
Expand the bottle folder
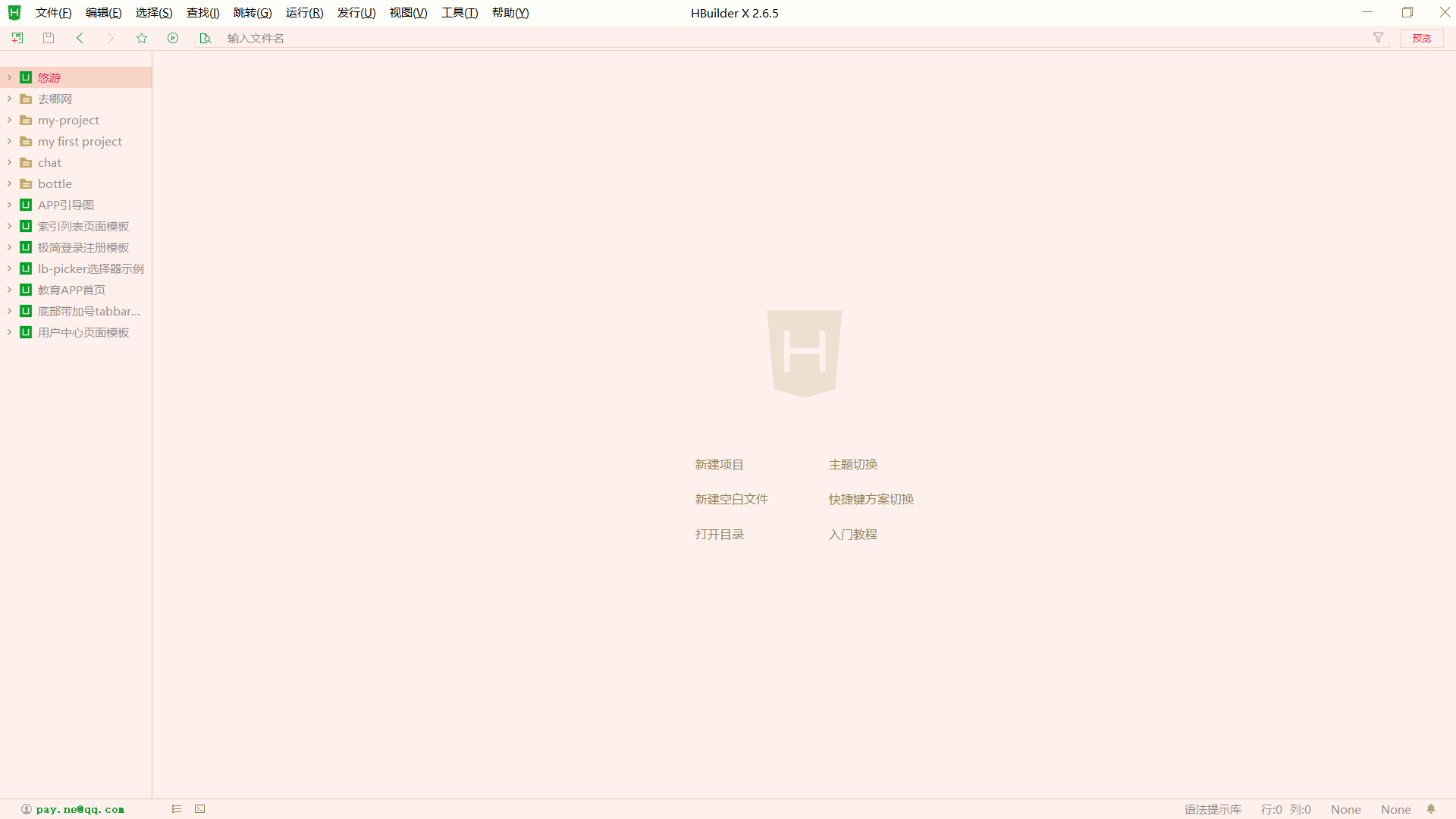[9, 184]
